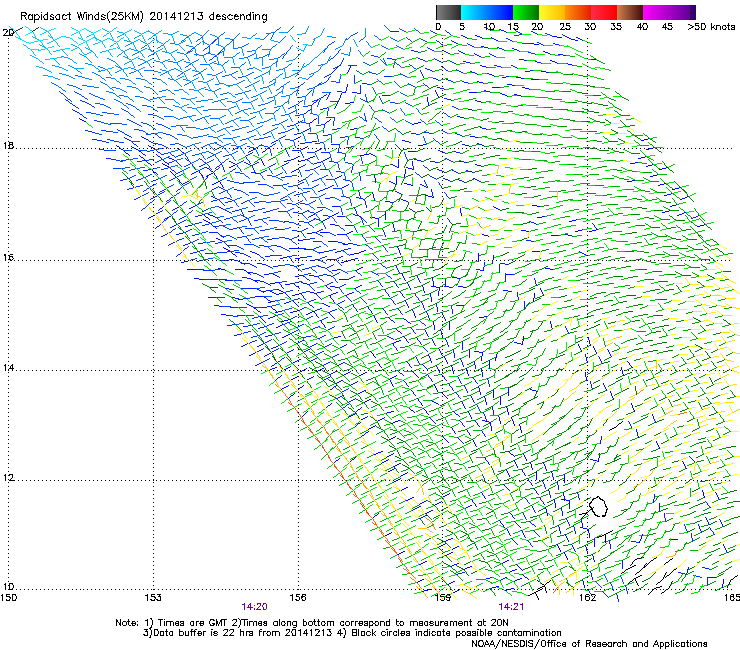740x650 pixels.
Task: Click the dark purple >50 knots swatch
Action: click(693, 12)
